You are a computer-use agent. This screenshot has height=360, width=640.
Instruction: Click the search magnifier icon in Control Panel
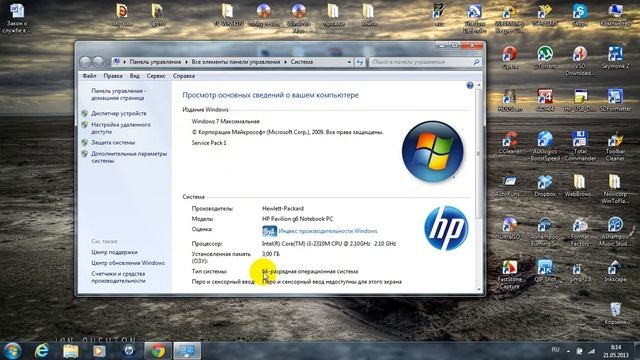coord(476,62)
